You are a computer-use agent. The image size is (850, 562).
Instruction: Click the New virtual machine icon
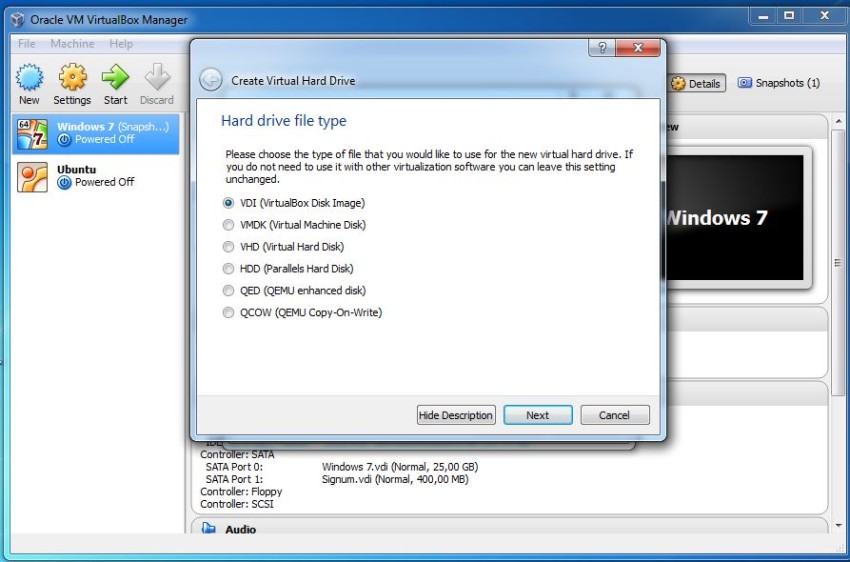pyautogui.click(x=29, y=77)
